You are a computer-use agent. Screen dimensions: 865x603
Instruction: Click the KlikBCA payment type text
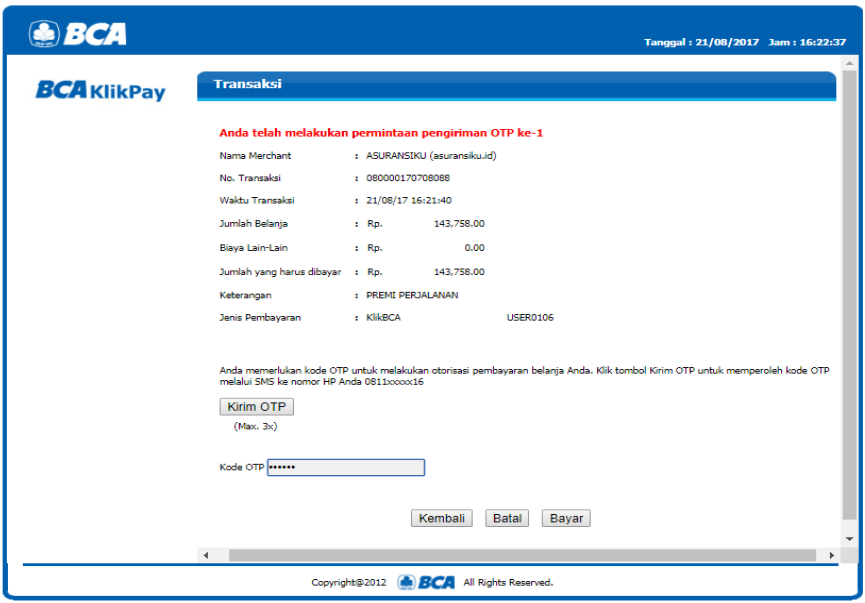pyautogui.click(x=383, y=317)
